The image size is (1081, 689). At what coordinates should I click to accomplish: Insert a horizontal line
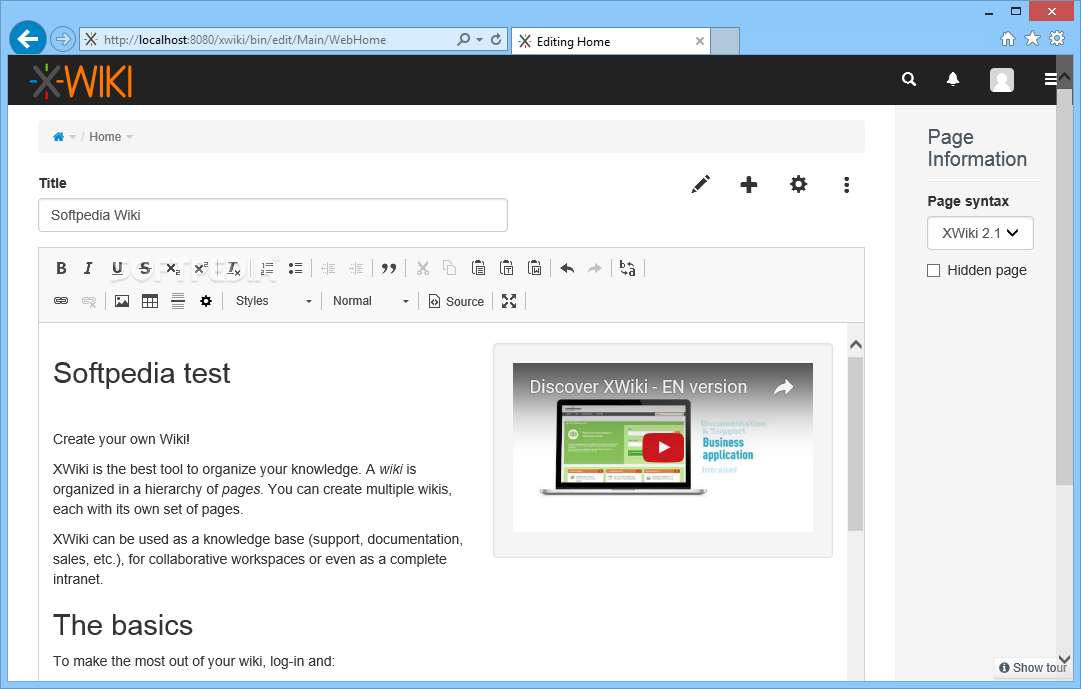tap(178, 301)
